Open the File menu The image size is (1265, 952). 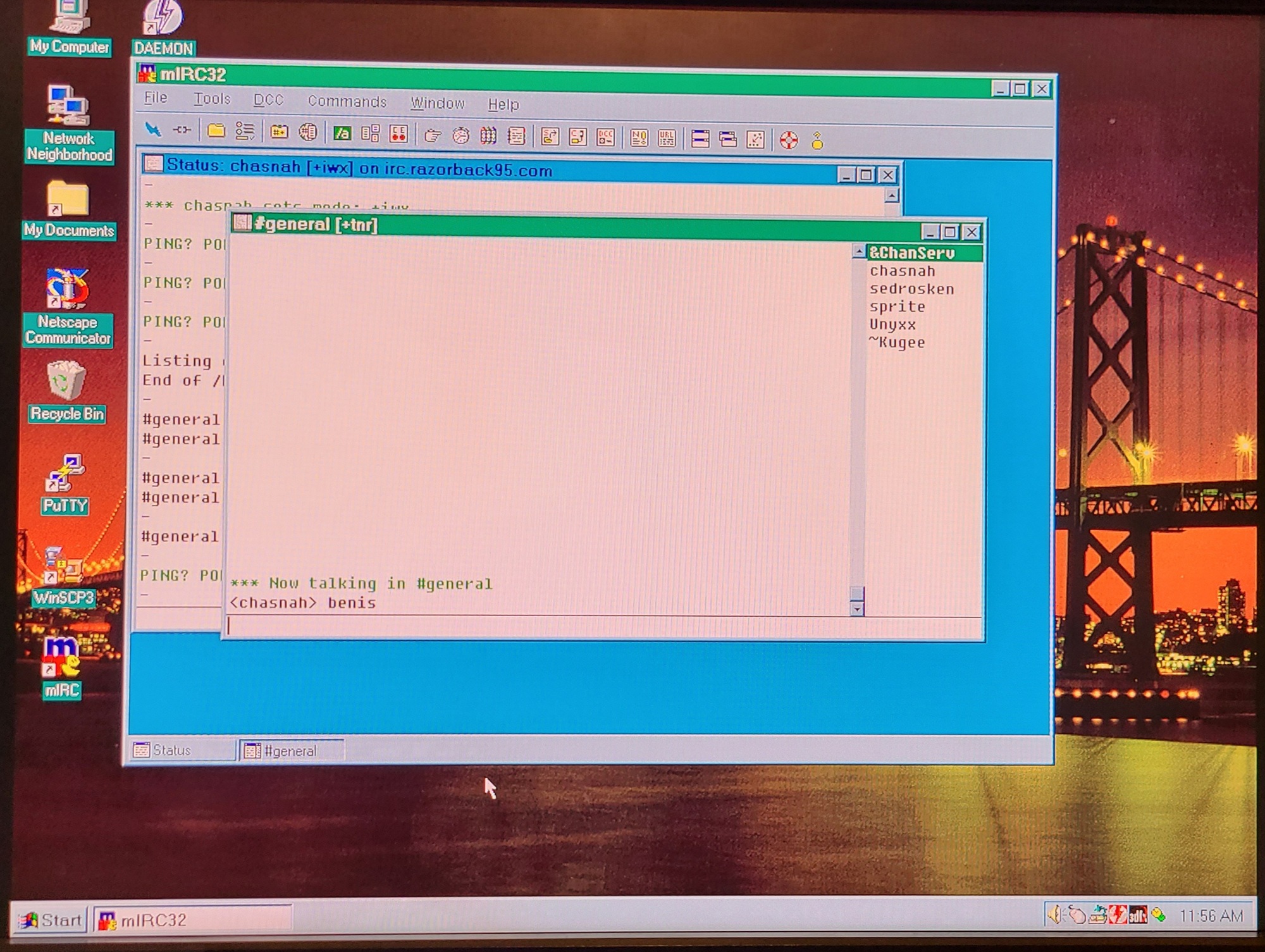click(x=156, y=97)
